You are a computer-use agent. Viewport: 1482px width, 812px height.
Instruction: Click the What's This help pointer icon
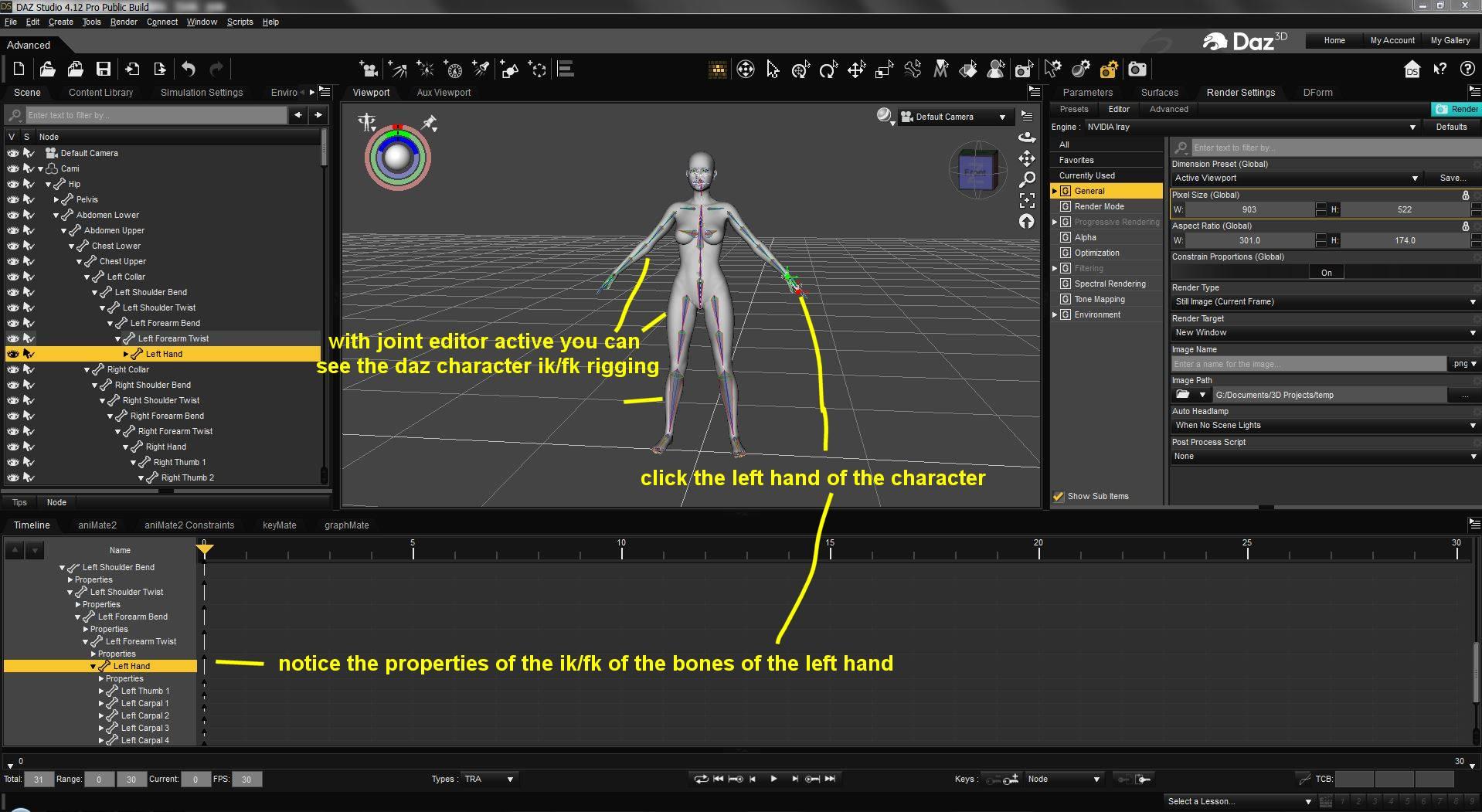(1440, 70)
